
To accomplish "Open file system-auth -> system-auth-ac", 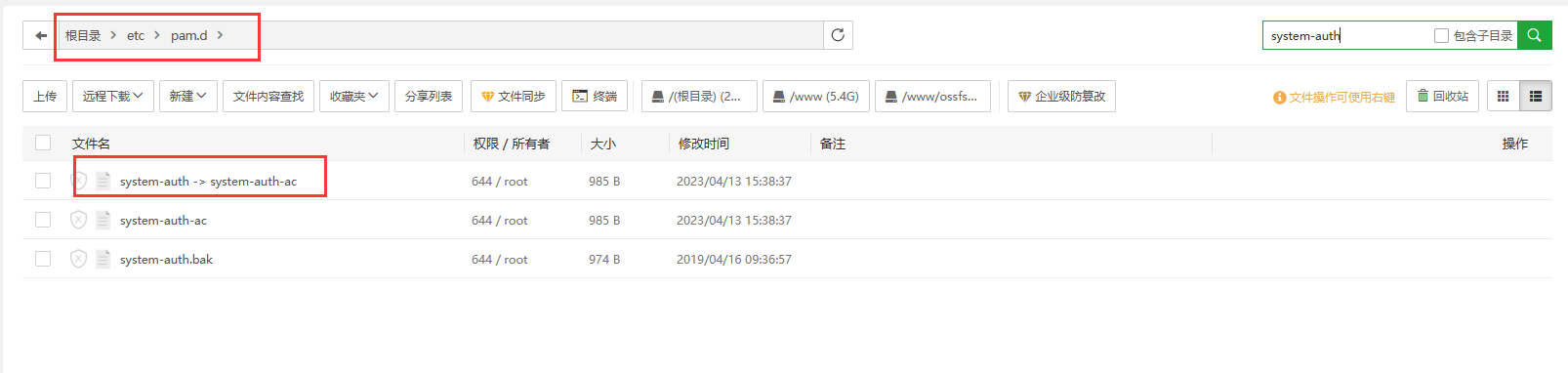I will tap(208, 182).
